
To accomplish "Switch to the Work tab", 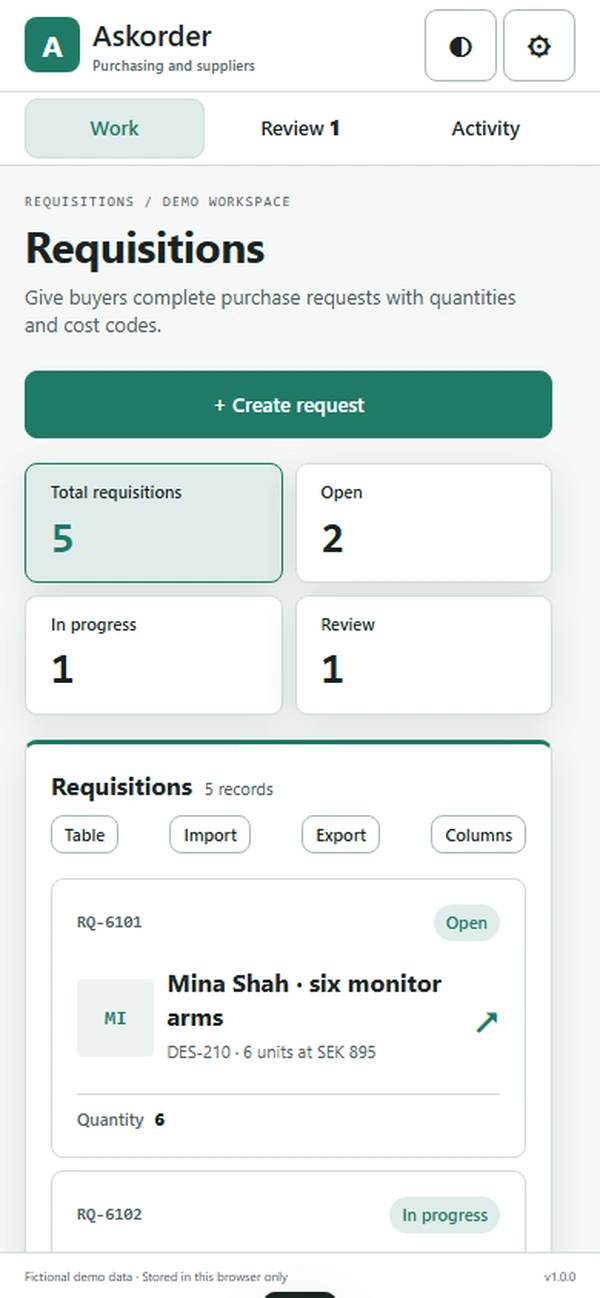I will point(114,128).
